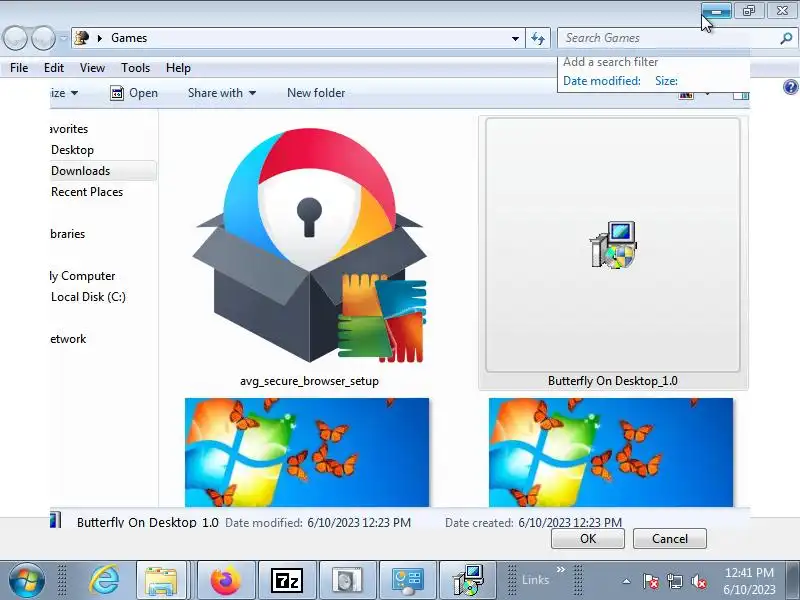Click the forward navigation arrow button

pyautogui.click(x=43, y=38)
